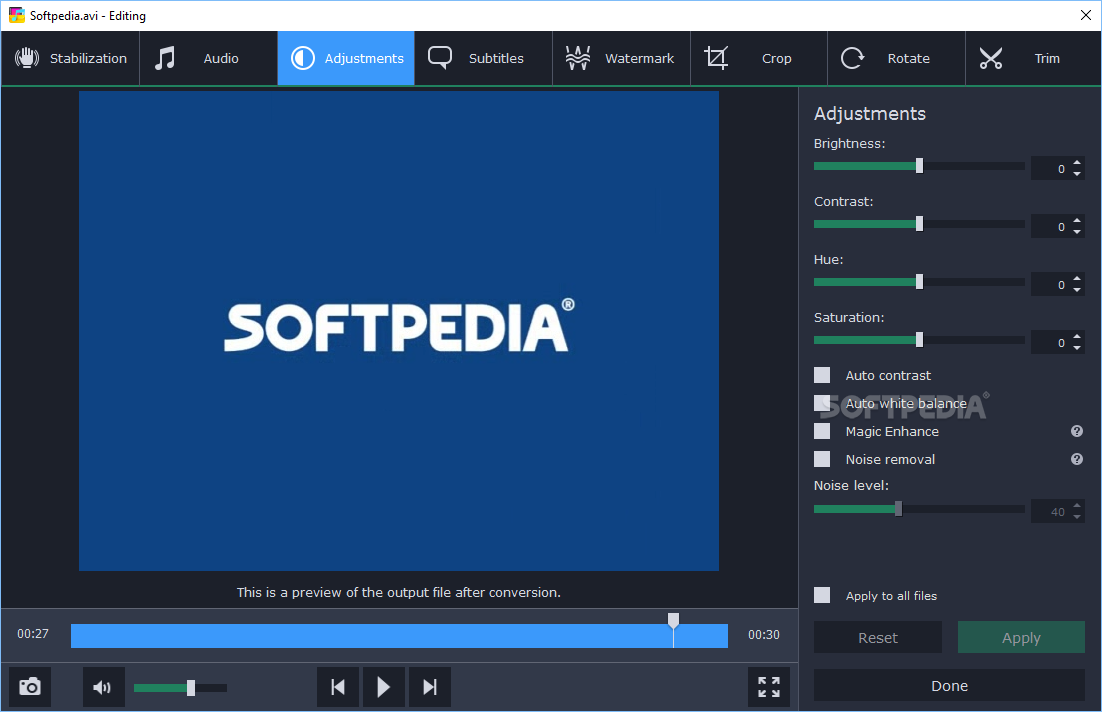Go to the Watermark tab
Image resolution: width=1102 pixels, height=712 pixels.
621,58
